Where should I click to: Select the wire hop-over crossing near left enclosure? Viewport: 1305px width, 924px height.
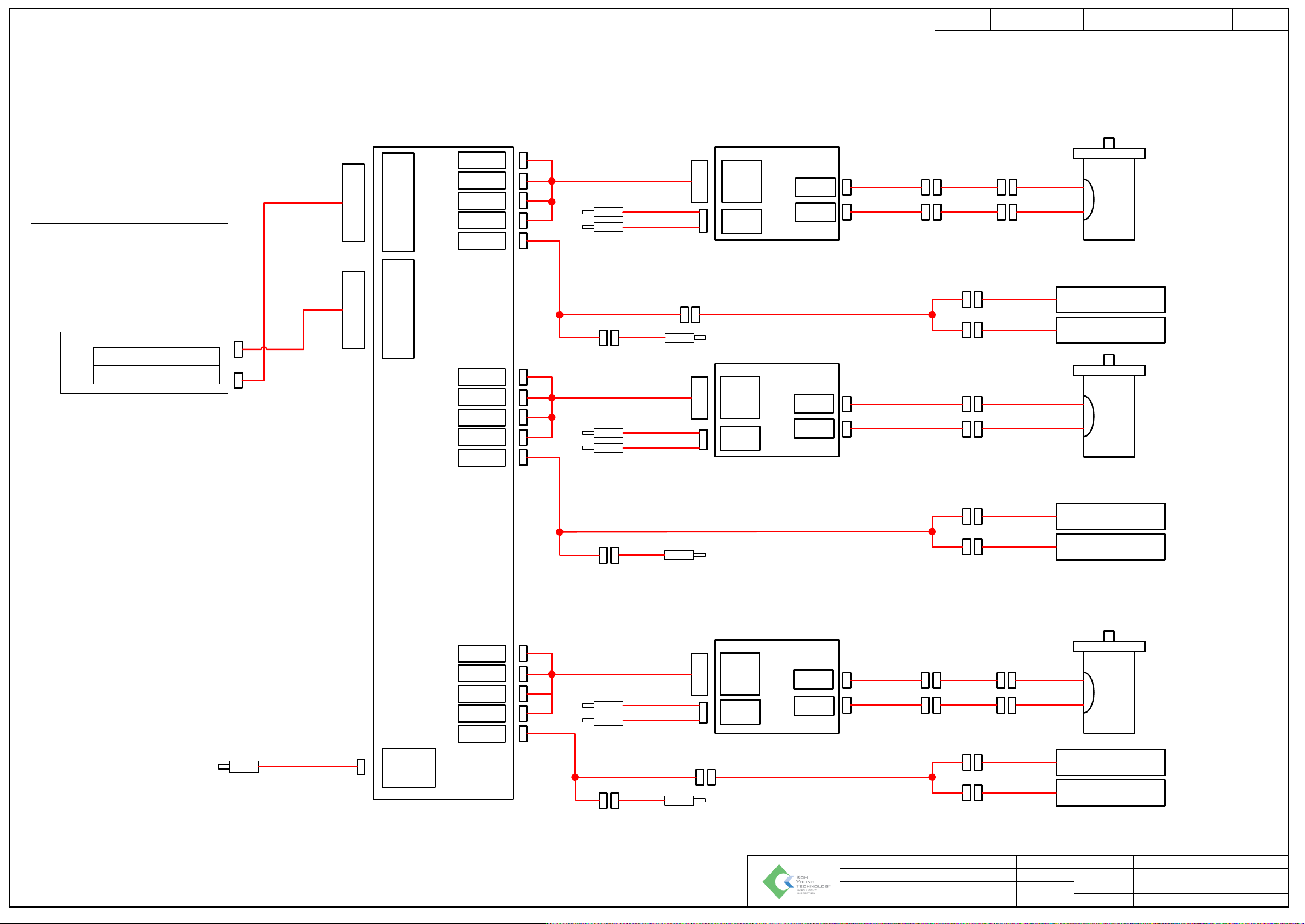(263, 348)
